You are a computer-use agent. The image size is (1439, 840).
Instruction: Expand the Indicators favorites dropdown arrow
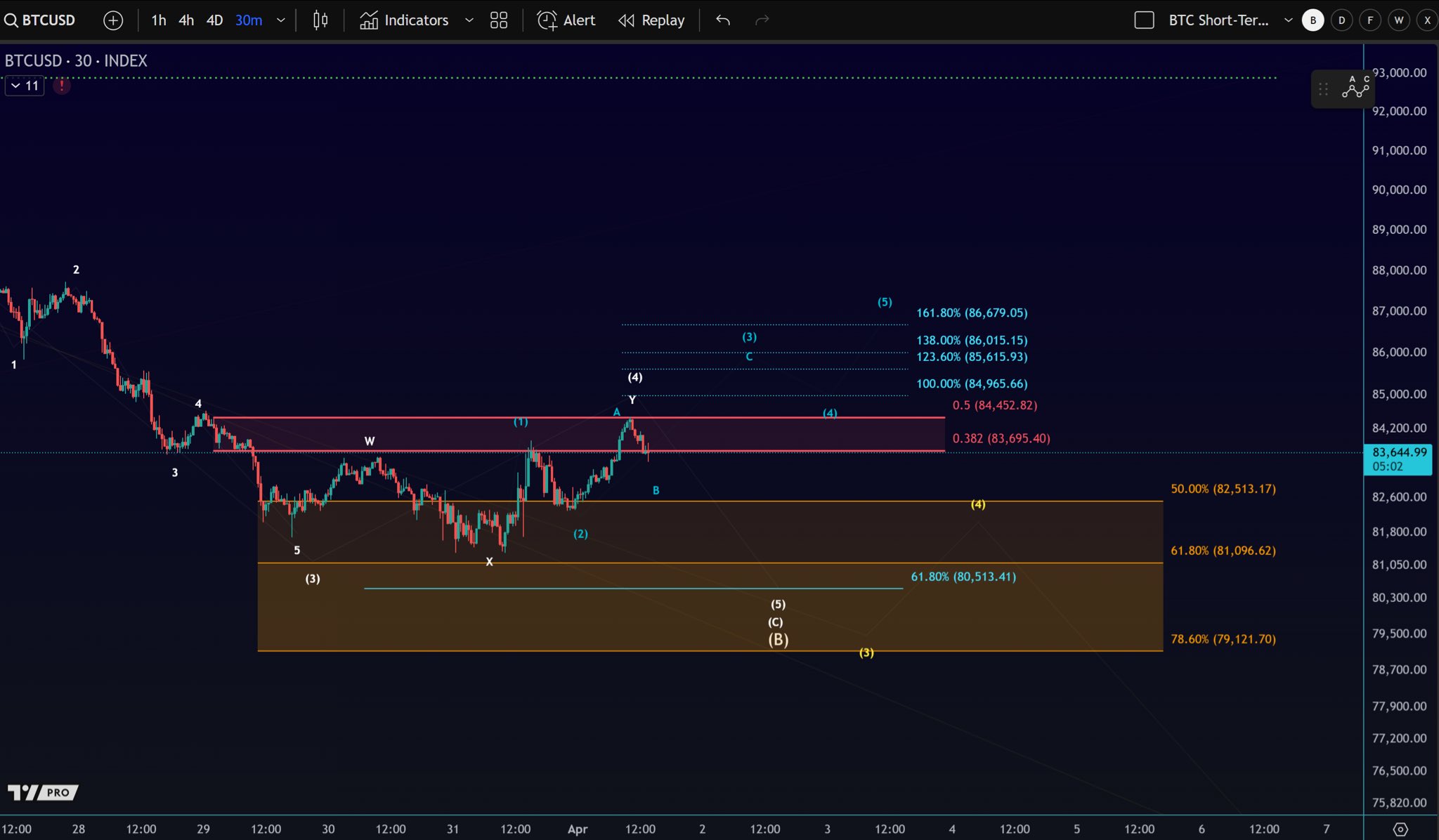469,20
